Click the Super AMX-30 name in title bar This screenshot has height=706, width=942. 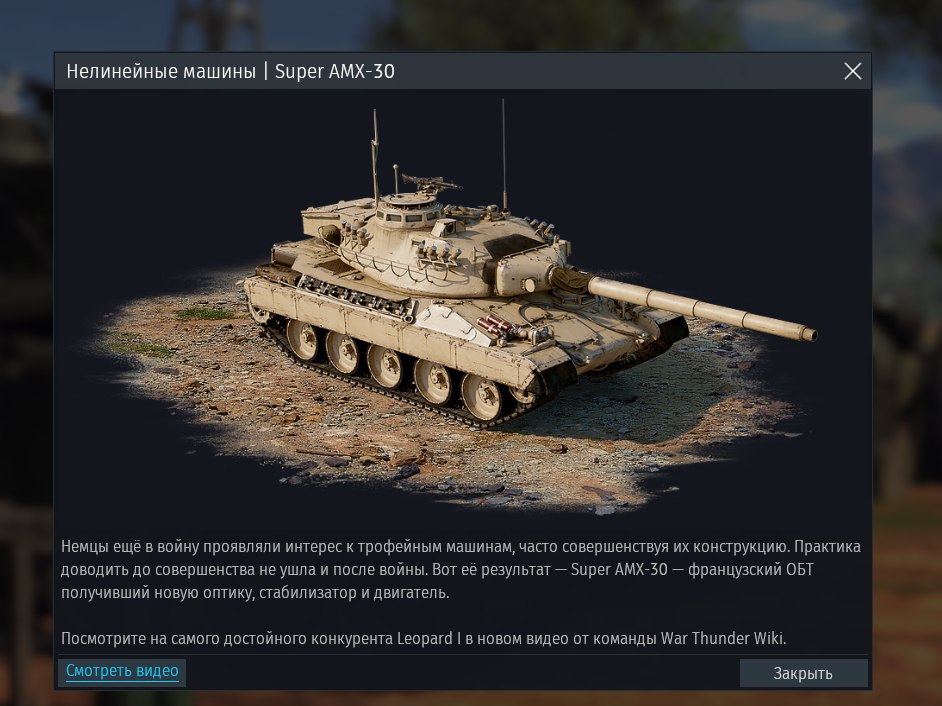tap(335, 71)
